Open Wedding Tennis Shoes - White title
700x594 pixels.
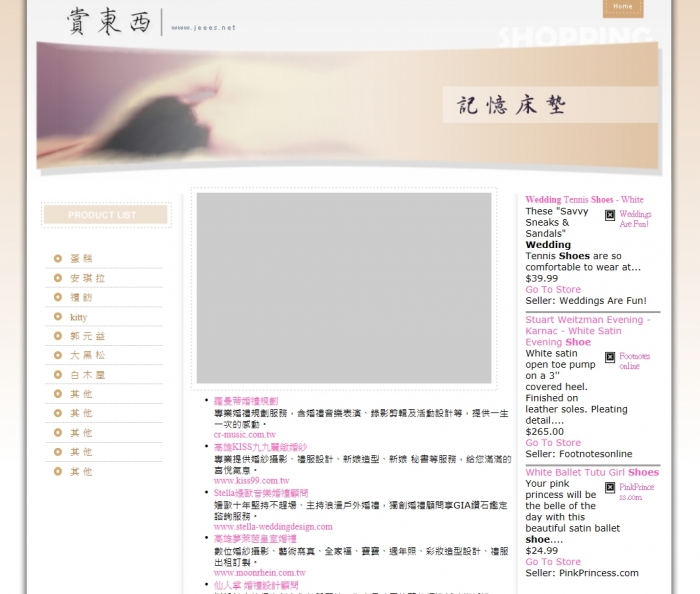[x=584, y=199]
